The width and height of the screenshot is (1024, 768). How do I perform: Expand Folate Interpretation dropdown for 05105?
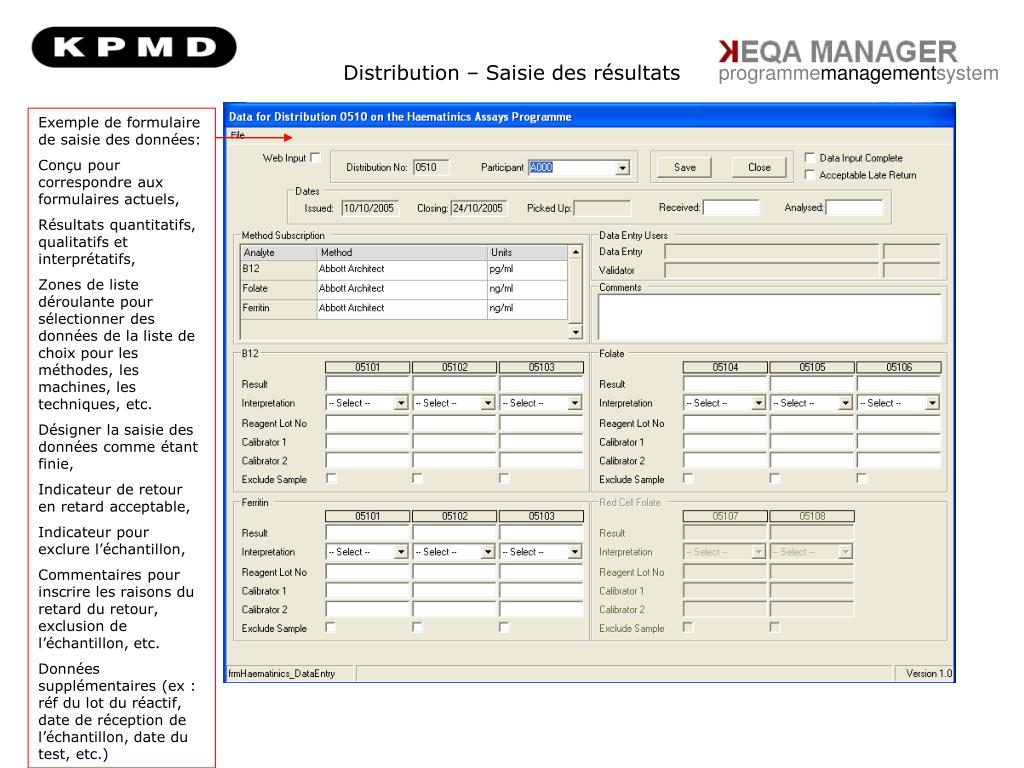[845, 404]
